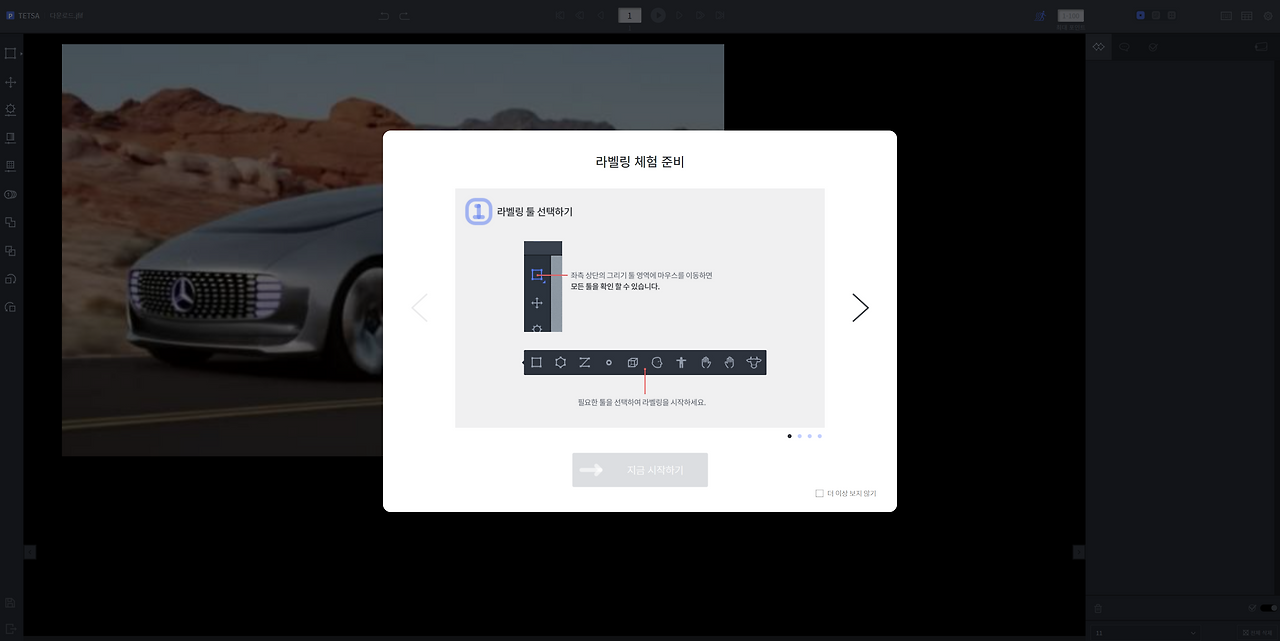1280x641 pixels.
Task: Click the car image on the canvas
Action: pos(220,250)
